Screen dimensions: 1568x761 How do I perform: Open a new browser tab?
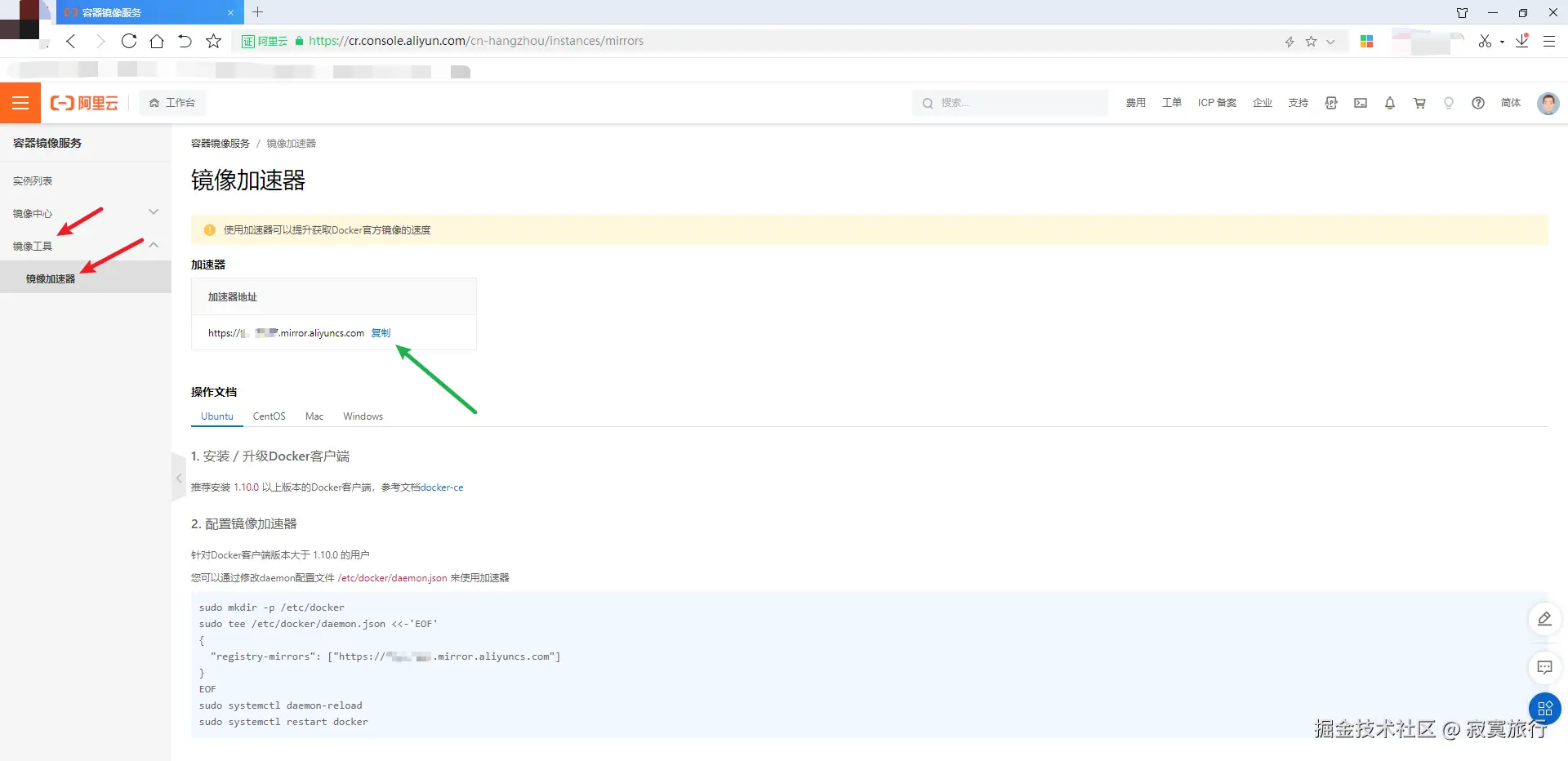click(257, 12)
